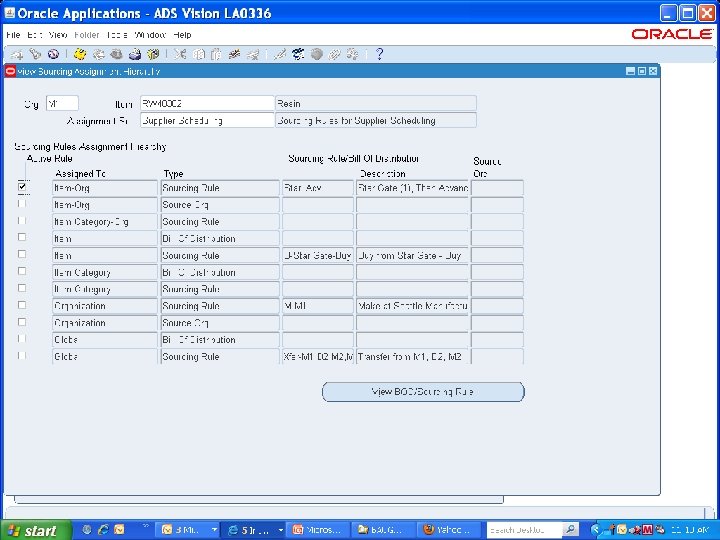Click the New record toolbar icon

[17, 55]
